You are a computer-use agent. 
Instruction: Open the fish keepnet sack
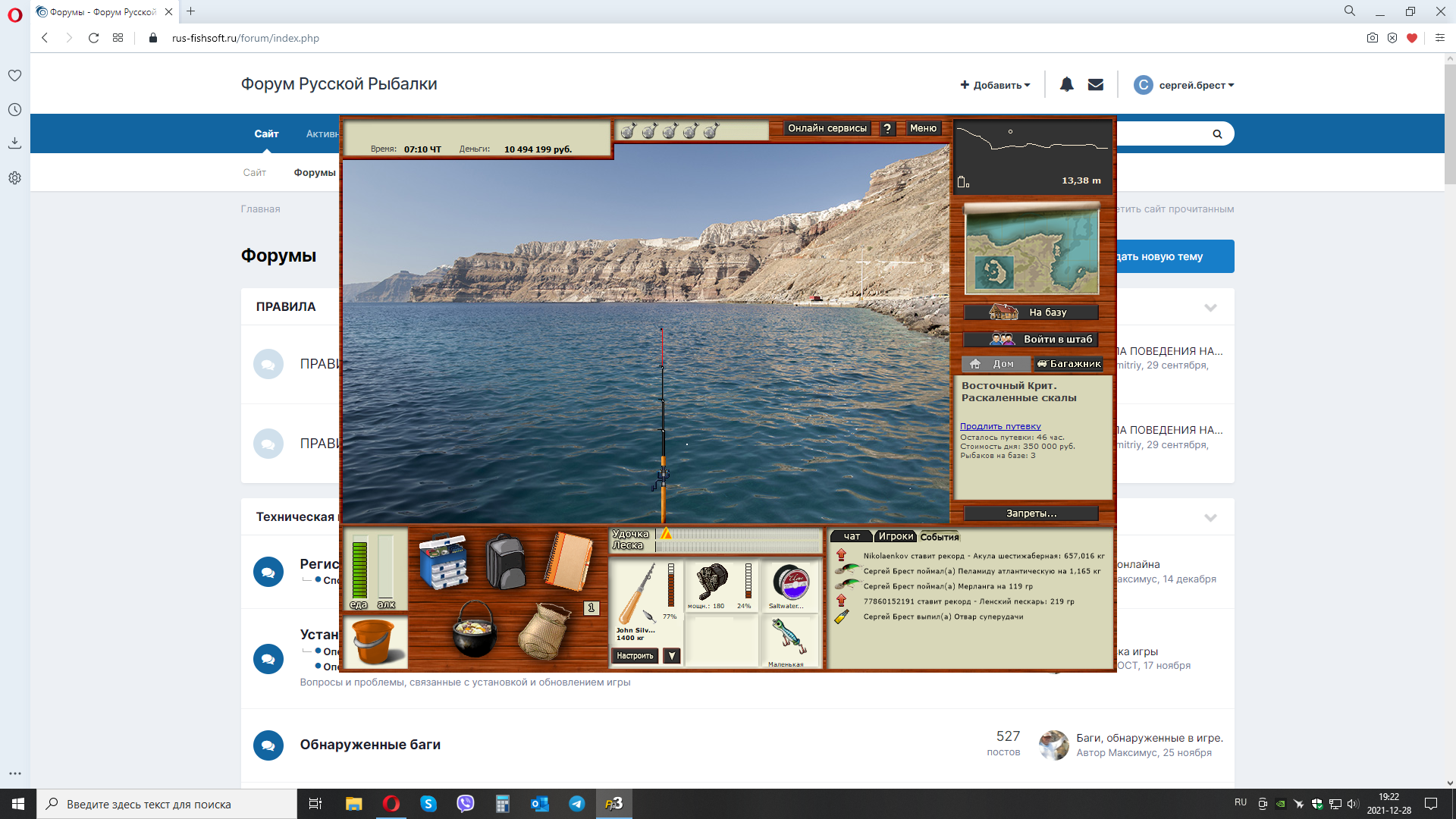[544, 632]
